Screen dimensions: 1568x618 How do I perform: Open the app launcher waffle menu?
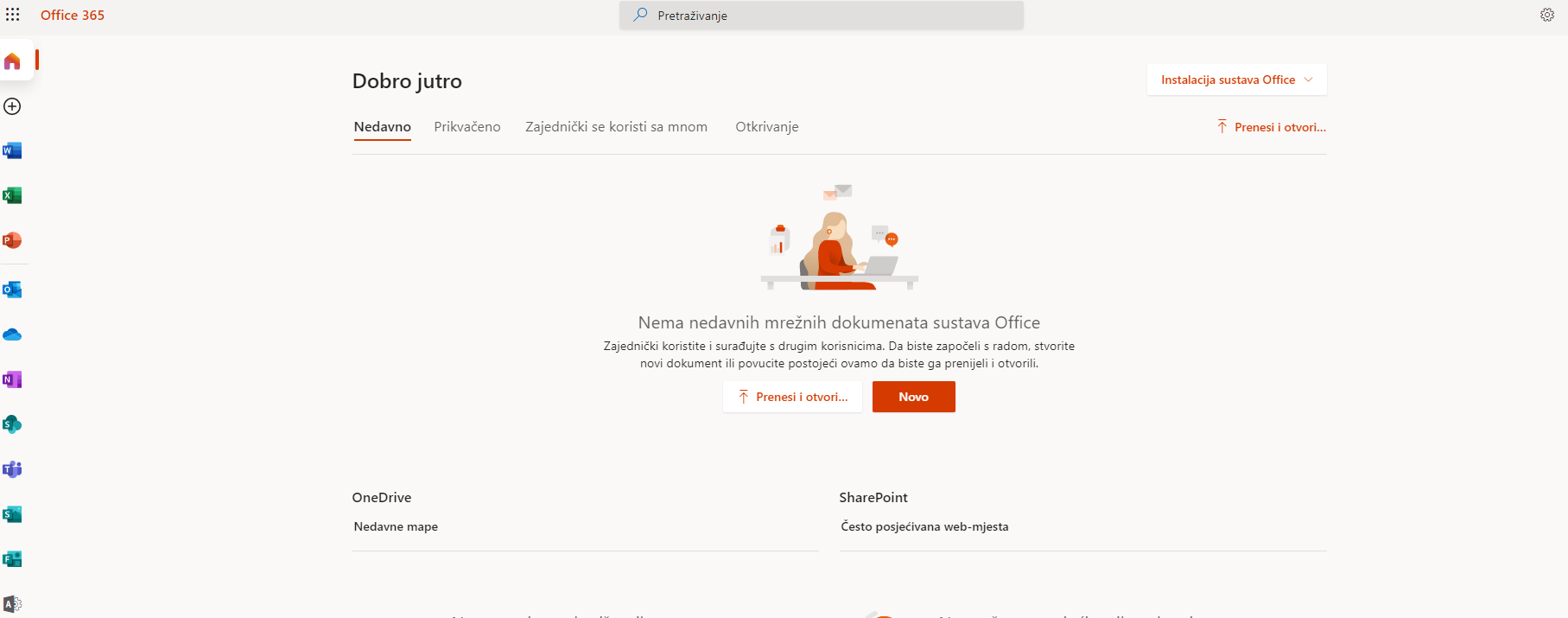click(x=12, y=15)
